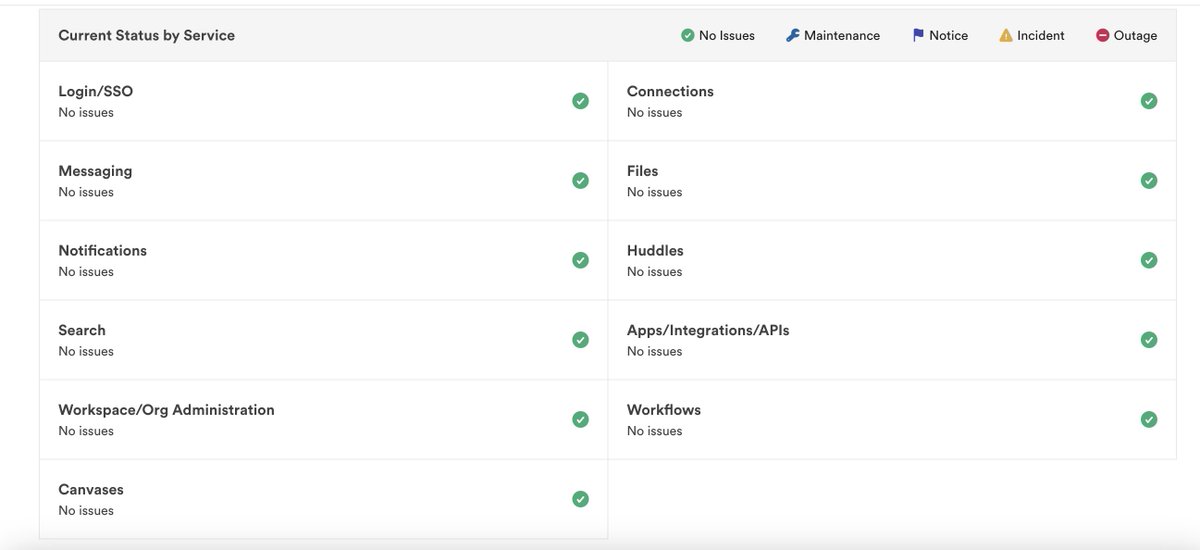The height and width of the screenshot is (550, 1200).
Task: Click 'No issues' text under Notifications
Action: (86, 272)
